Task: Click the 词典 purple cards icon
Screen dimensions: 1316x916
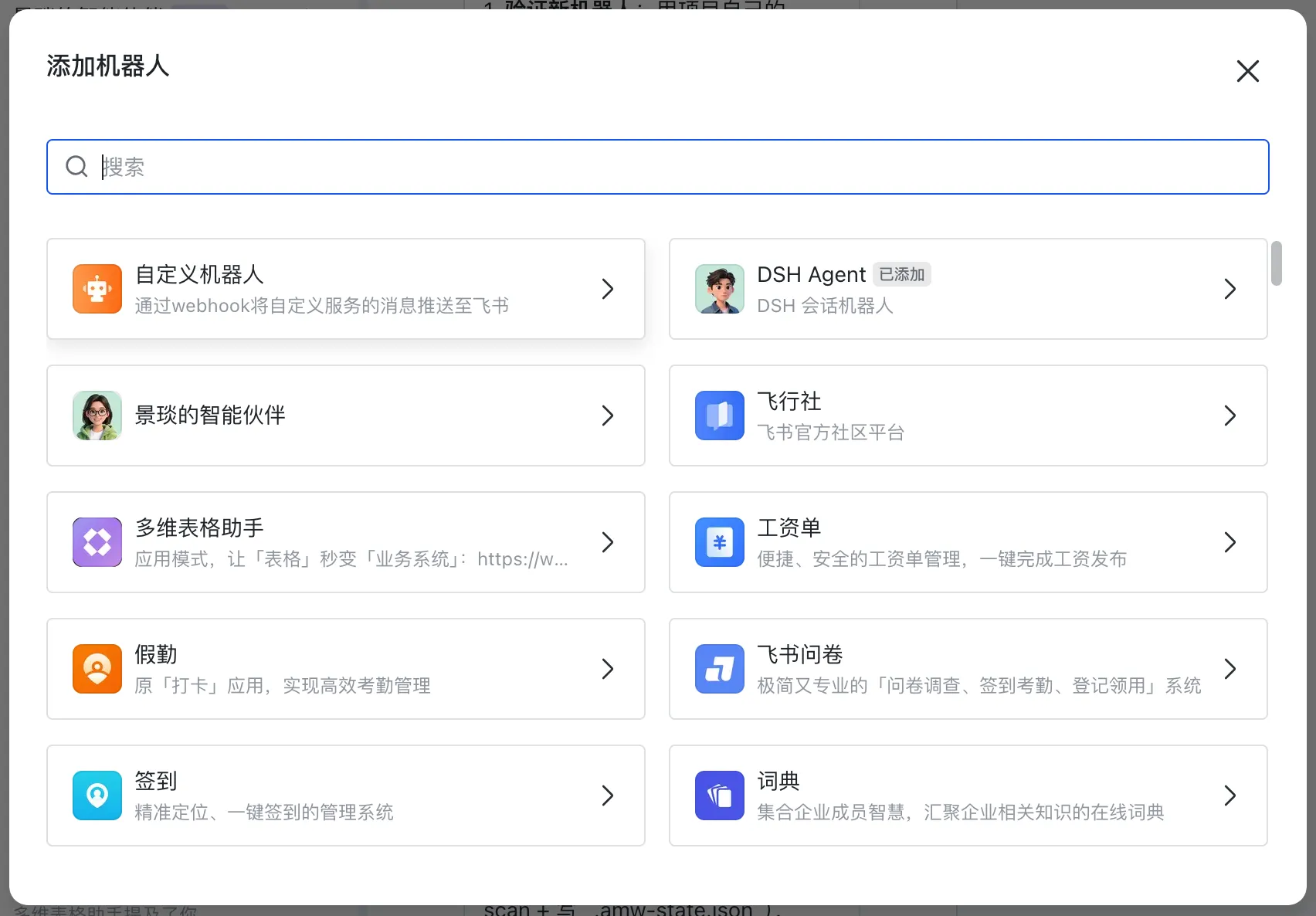Action: coord(720,796)
